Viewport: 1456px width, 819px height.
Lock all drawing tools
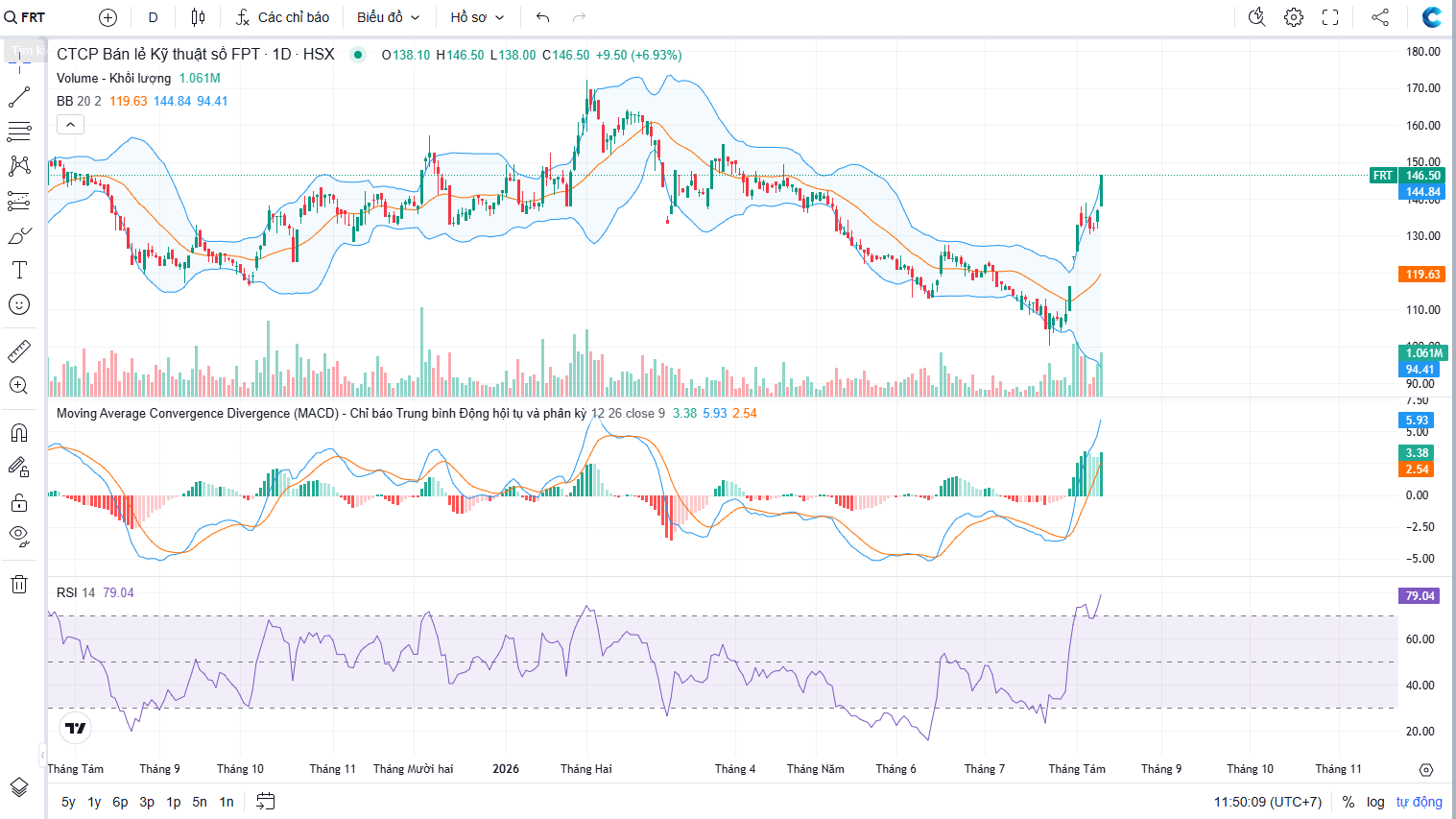(19, 502)
